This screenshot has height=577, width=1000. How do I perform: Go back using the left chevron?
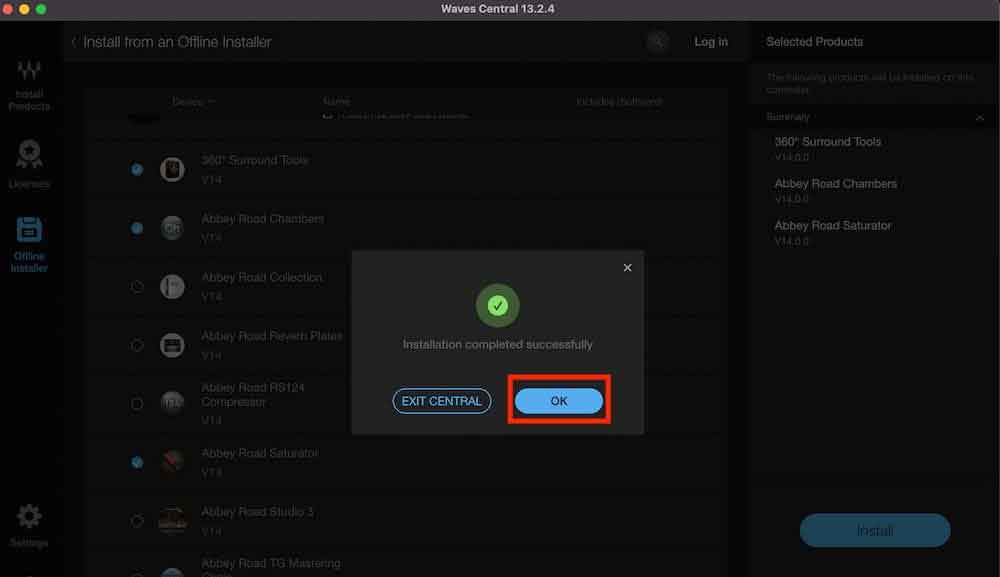(x=74, y=42)
